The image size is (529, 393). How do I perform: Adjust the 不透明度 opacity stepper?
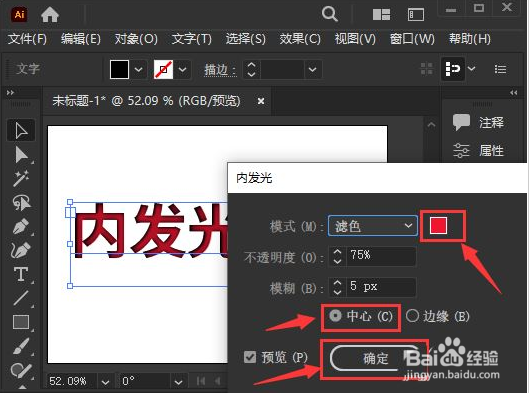coord(337,257)
